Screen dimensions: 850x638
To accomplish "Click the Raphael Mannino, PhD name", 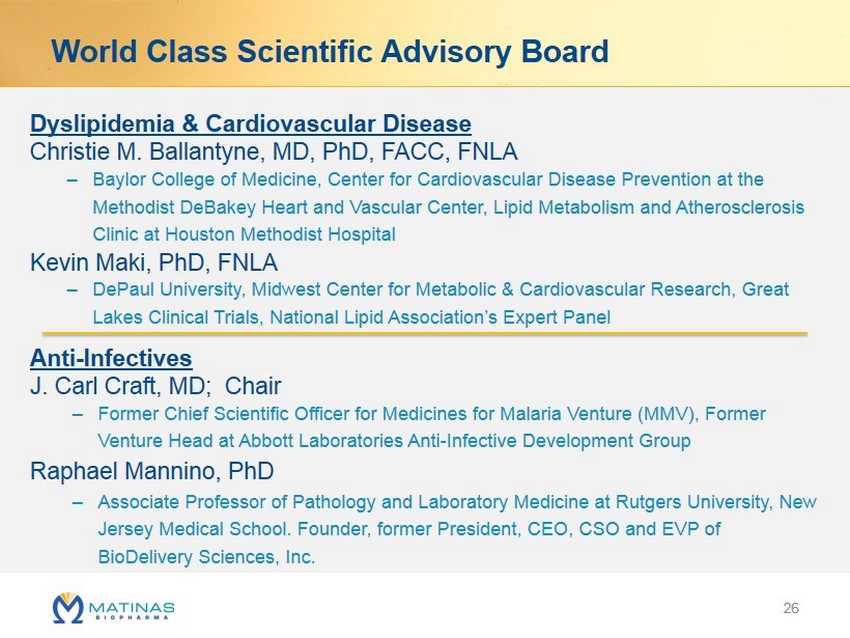I will pos(152,470).
